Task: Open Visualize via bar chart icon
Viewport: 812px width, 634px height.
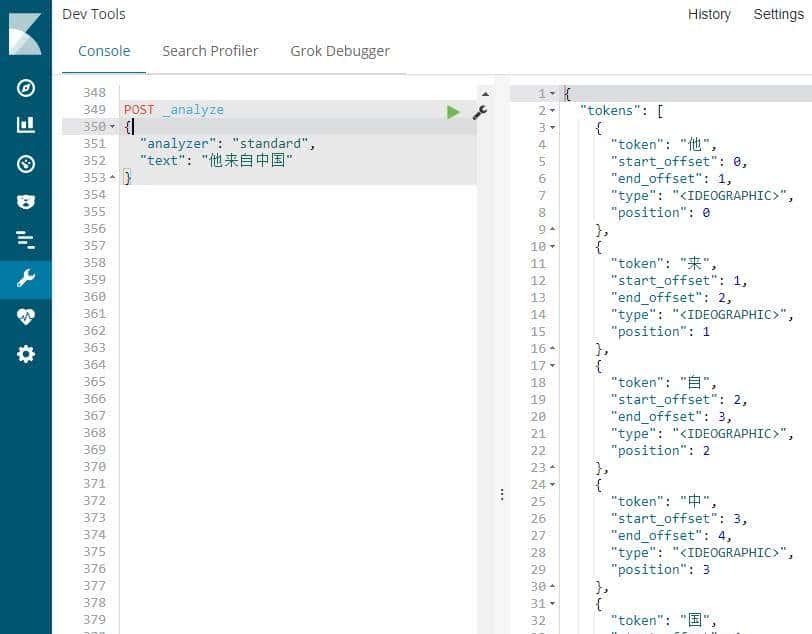Action: tap(26, 125)
